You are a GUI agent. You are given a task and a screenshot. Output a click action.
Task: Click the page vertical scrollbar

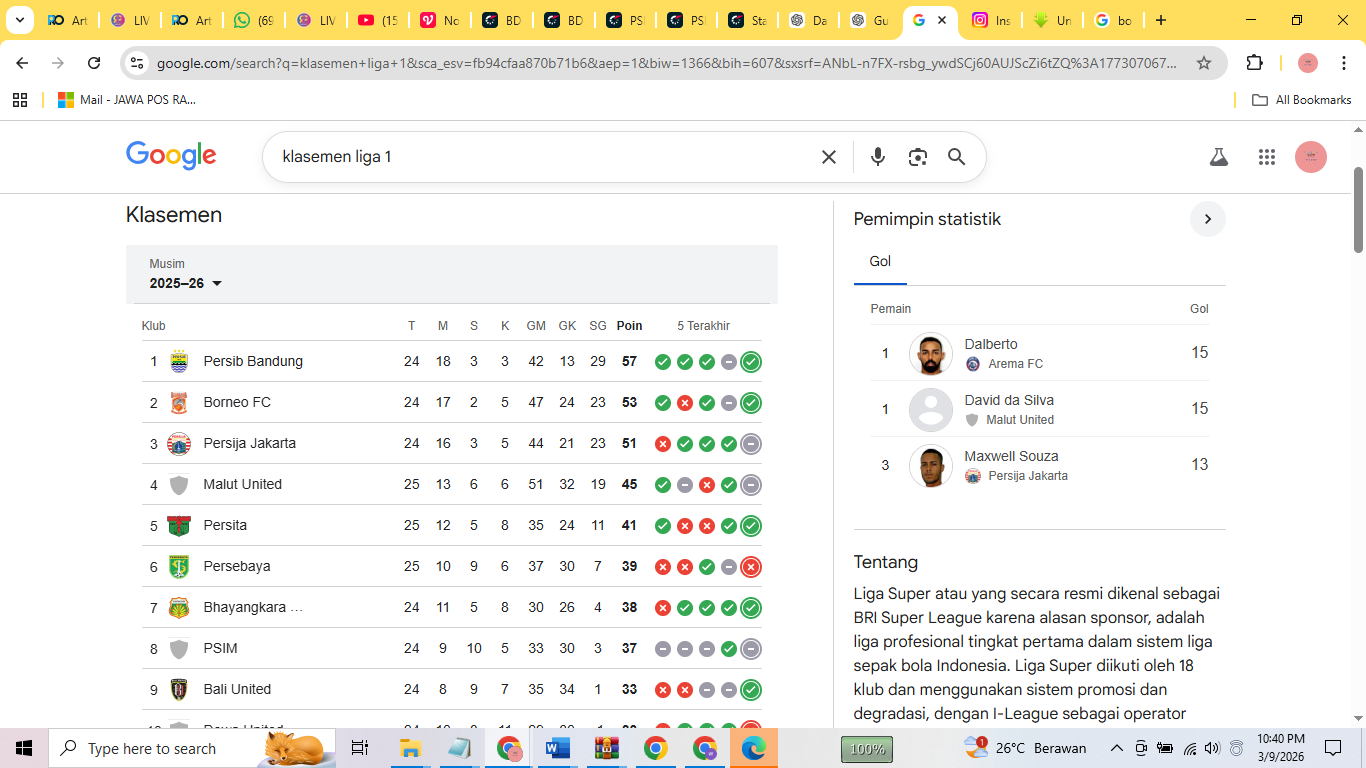(1359, 209)
